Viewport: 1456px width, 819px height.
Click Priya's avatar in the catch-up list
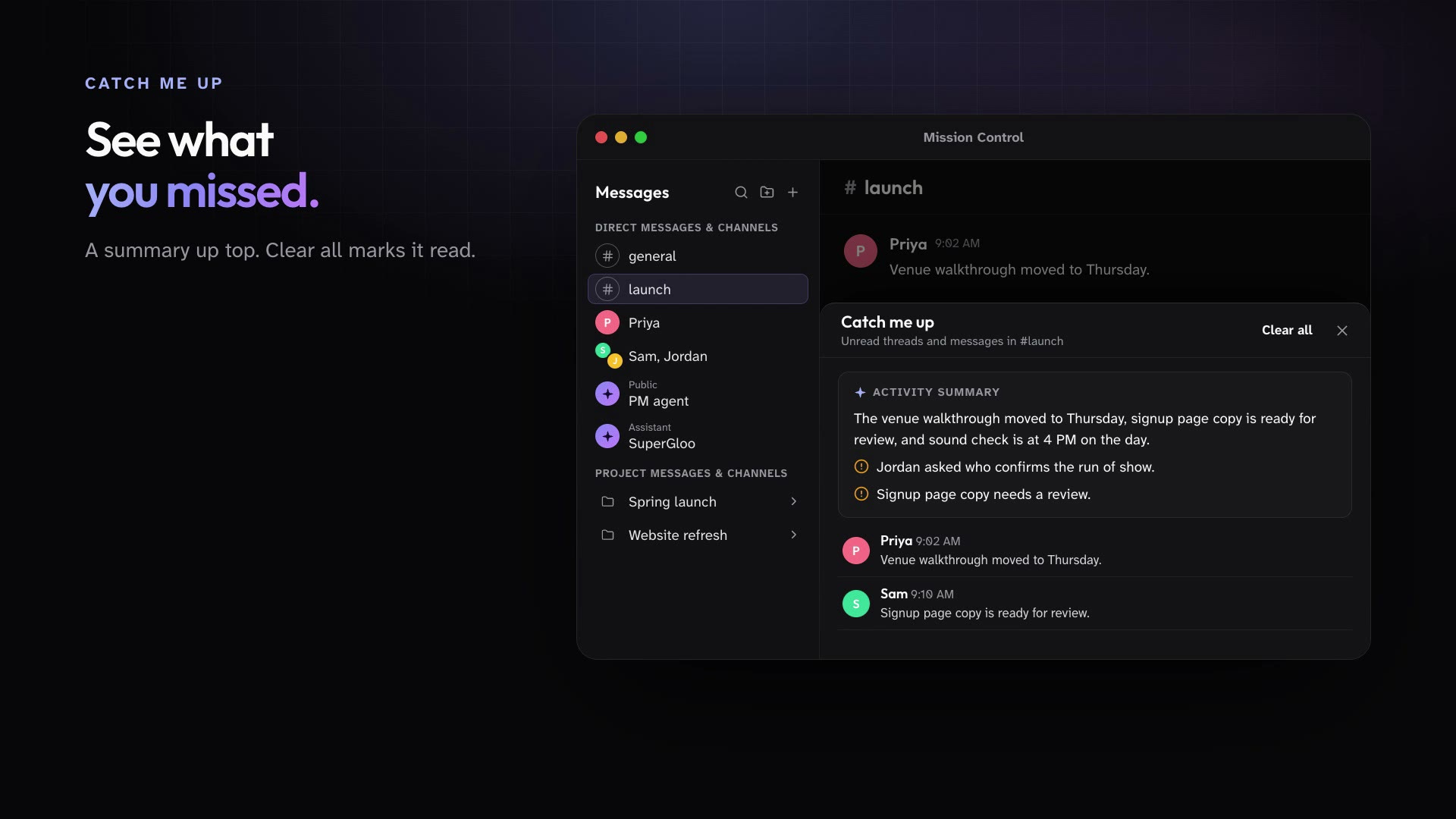[856, 551]
